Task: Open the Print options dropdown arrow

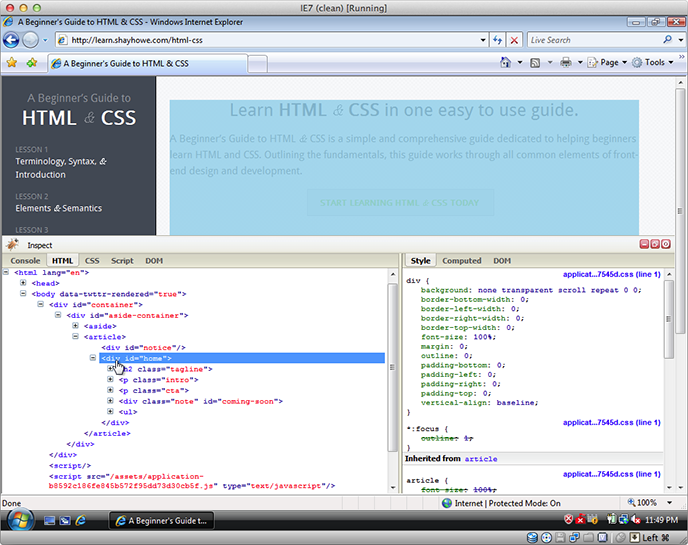Action: coord(580,63)
